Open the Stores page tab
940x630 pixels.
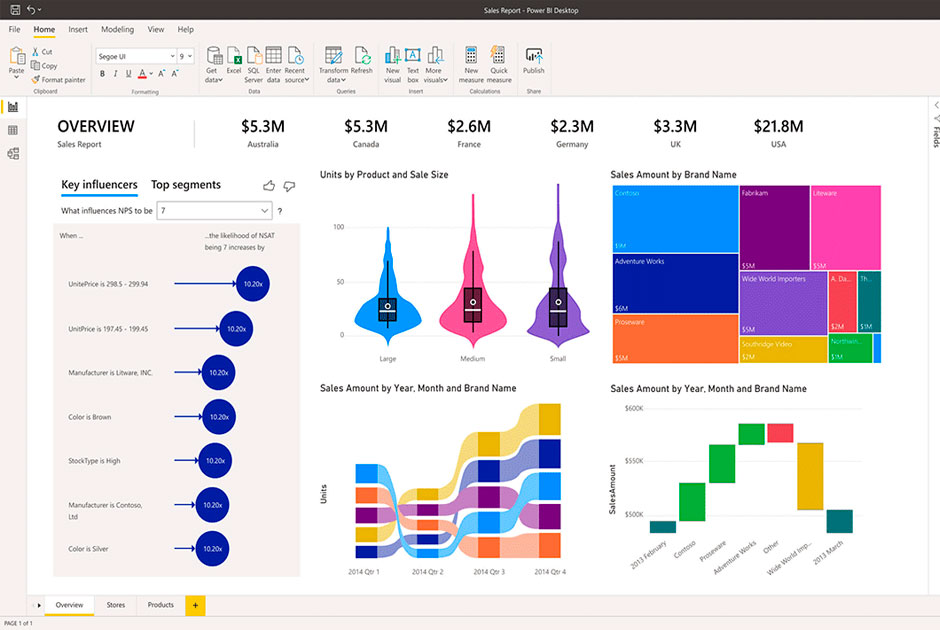point(116,605)
